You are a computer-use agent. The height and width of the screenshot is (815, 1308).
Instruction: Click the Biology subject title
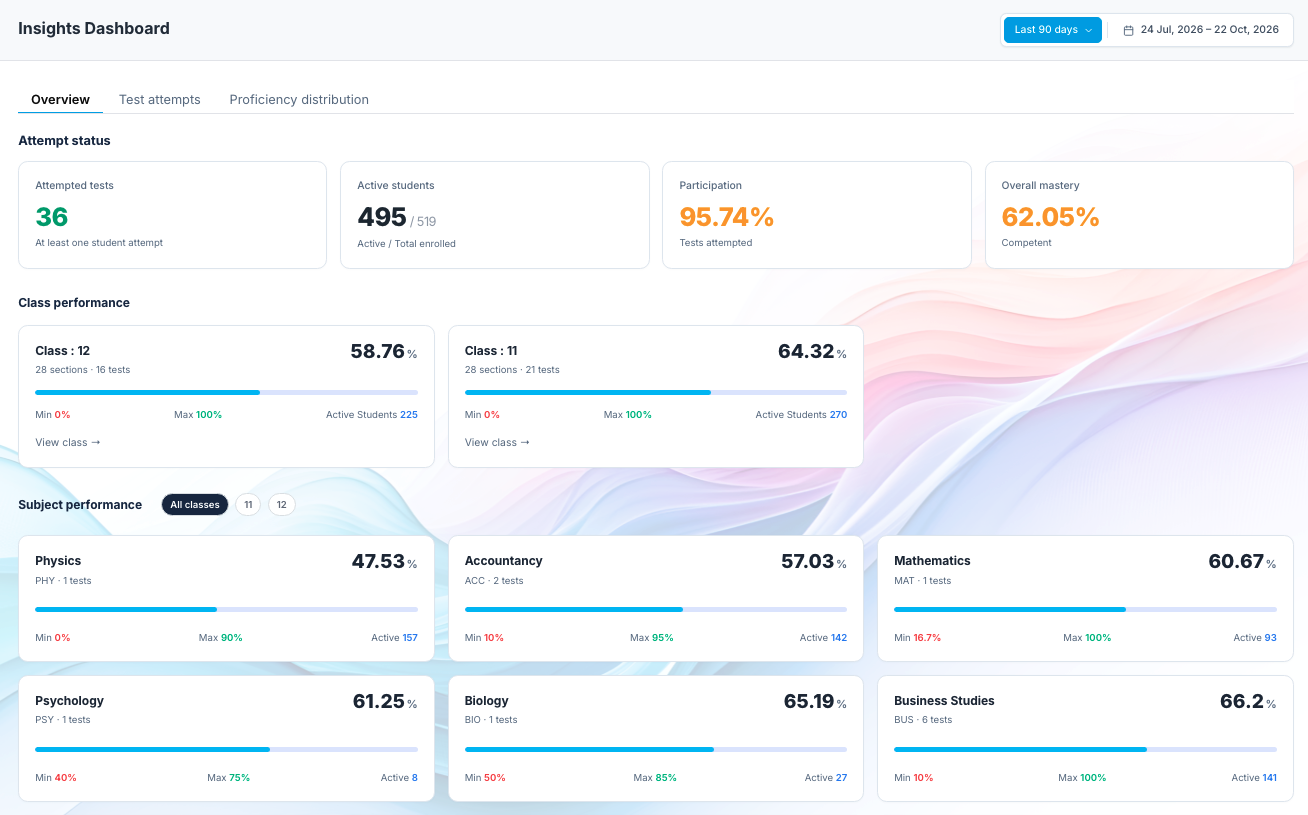(x=487, y=701)
